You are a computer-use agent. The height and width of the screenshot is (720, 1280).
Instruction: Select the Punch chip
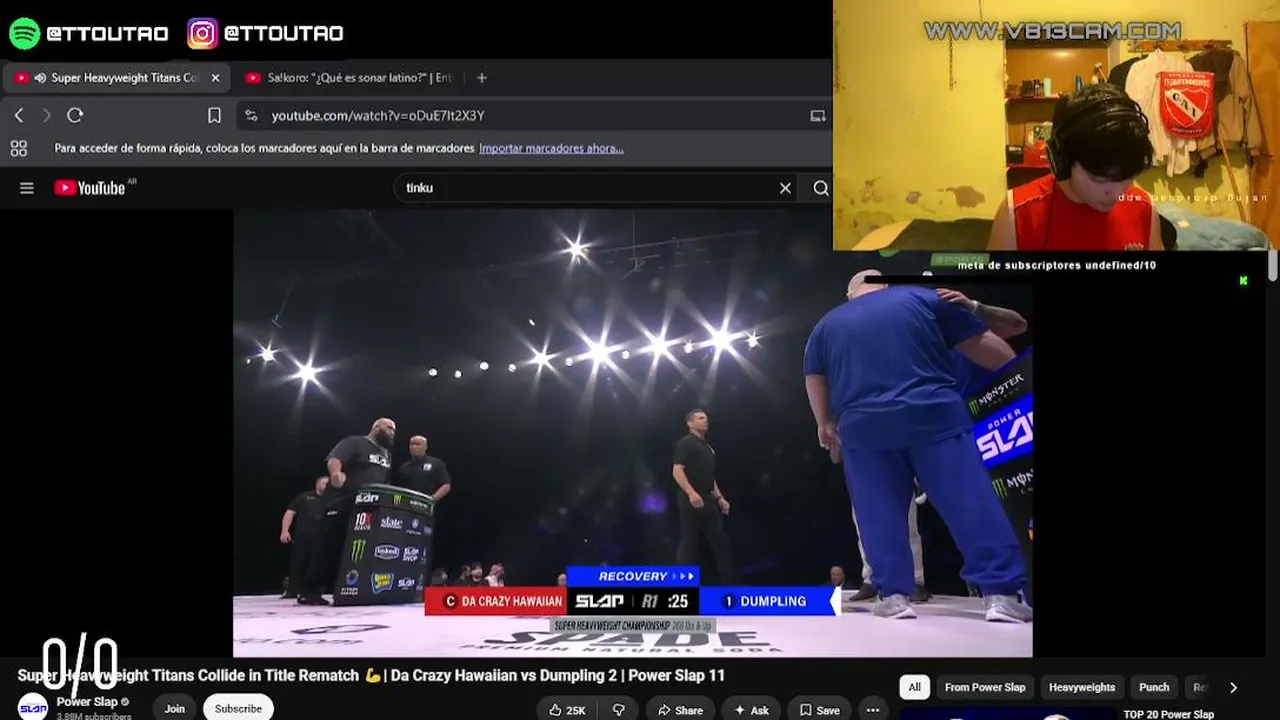point(1154,688)
